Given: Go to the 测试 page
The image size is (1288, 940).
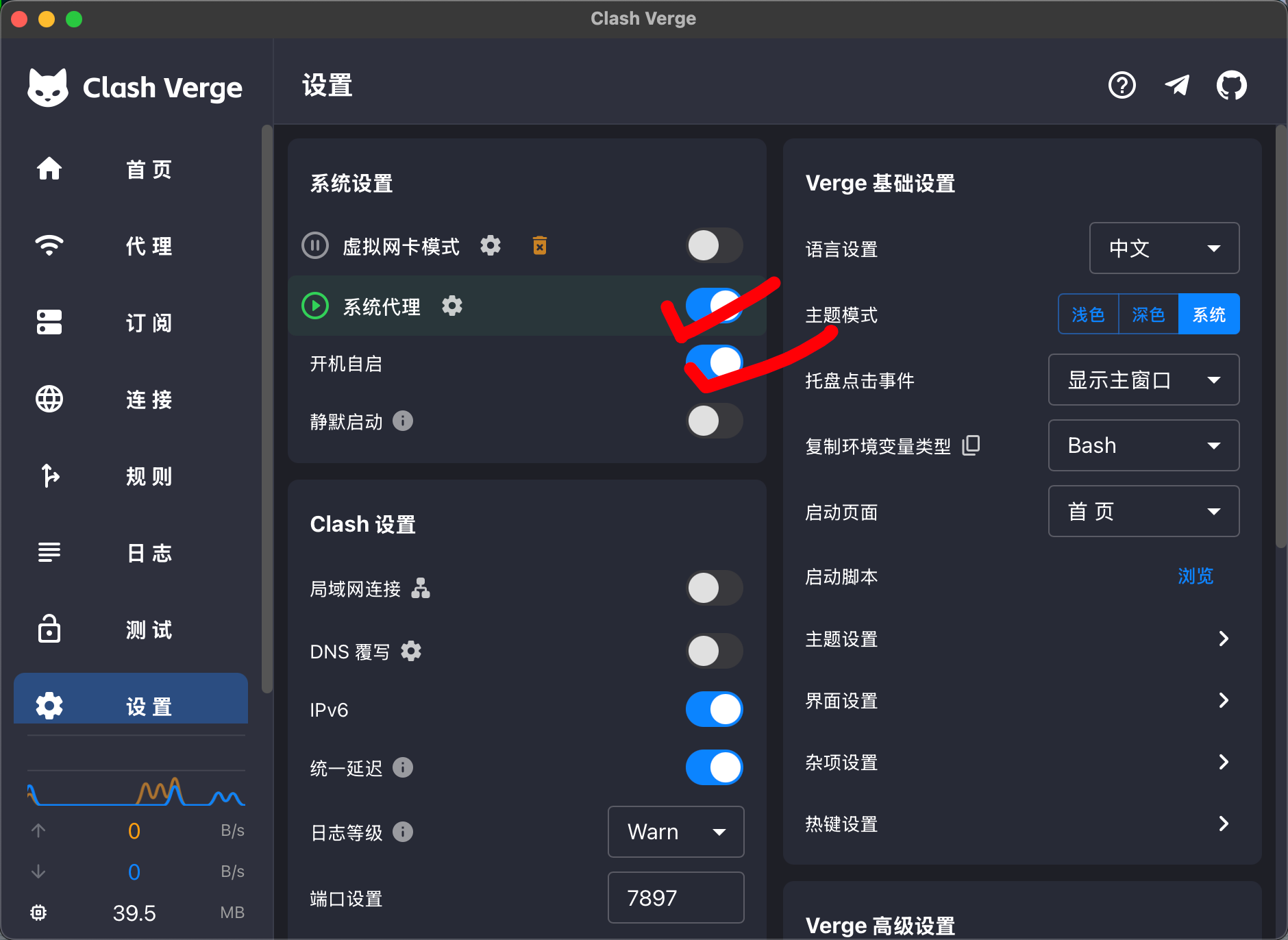Looking at the screenshot, I should point(131,629).
